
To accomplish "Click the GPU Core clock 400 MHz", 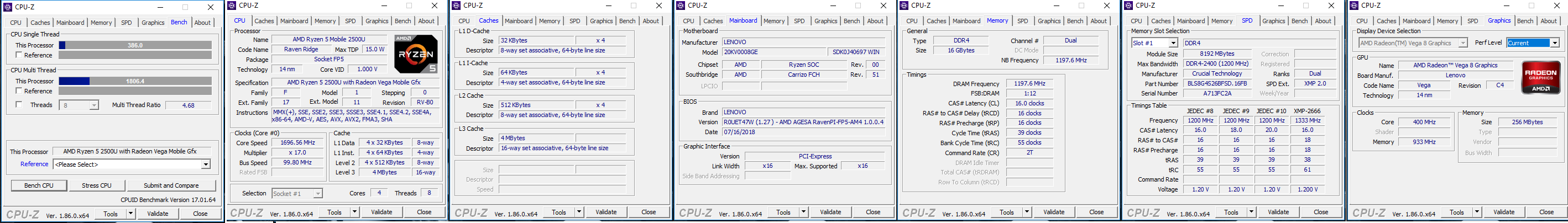I will click(x=1424, y=122).
